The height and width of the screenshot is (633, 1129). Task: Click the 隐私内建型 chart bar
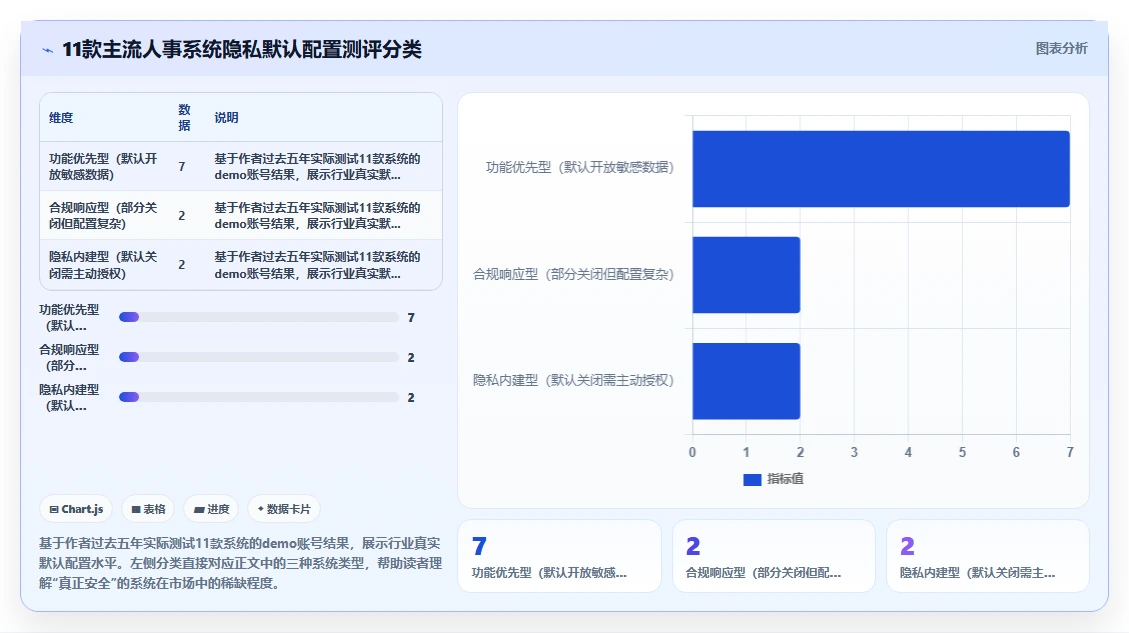(x=746, y=381)
